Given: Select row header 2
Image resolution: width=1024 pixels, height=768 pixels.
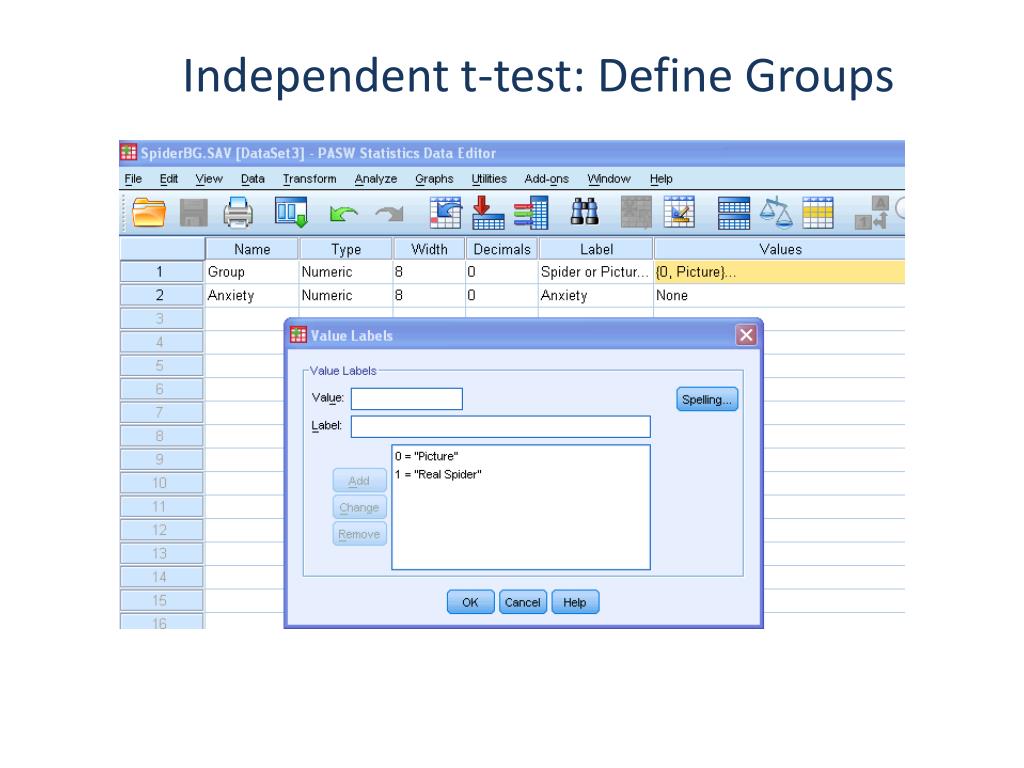Looking at the screenshot, I should (161, 295).
